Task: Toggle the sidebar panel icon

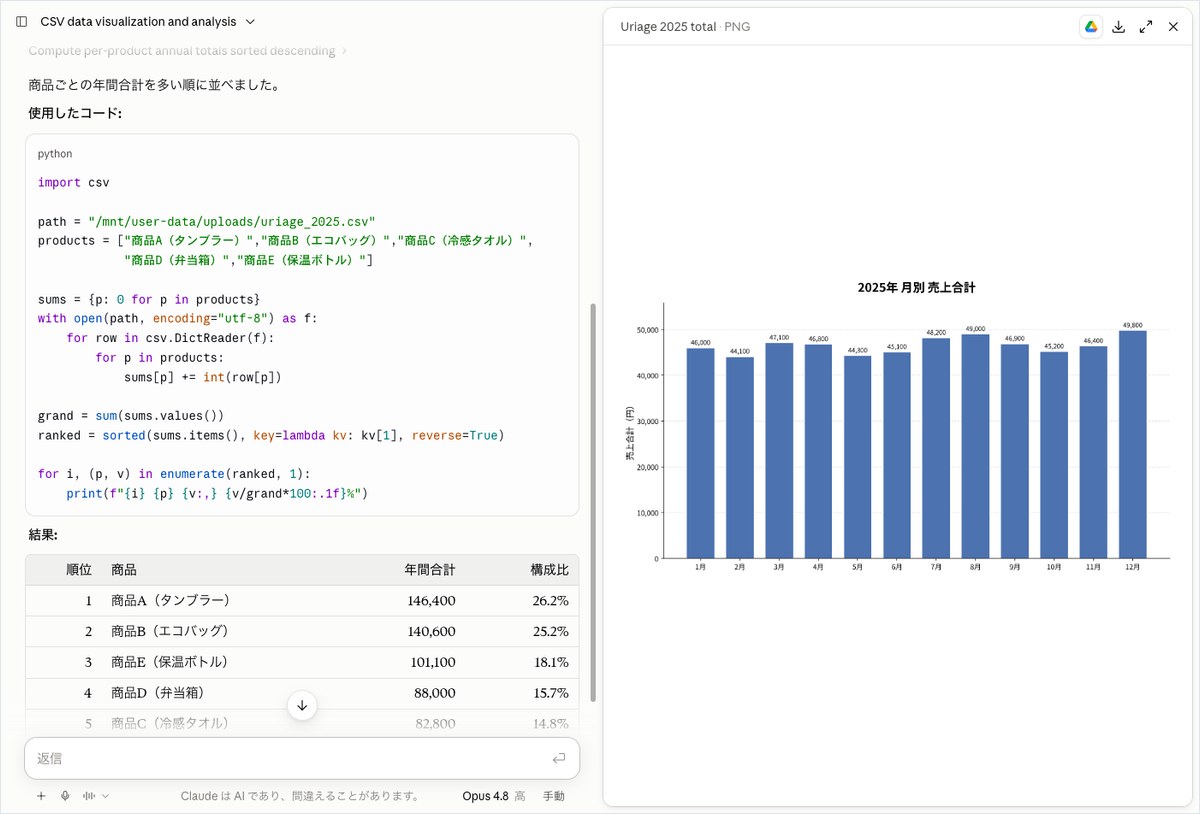Action: (x=21, y=21)
